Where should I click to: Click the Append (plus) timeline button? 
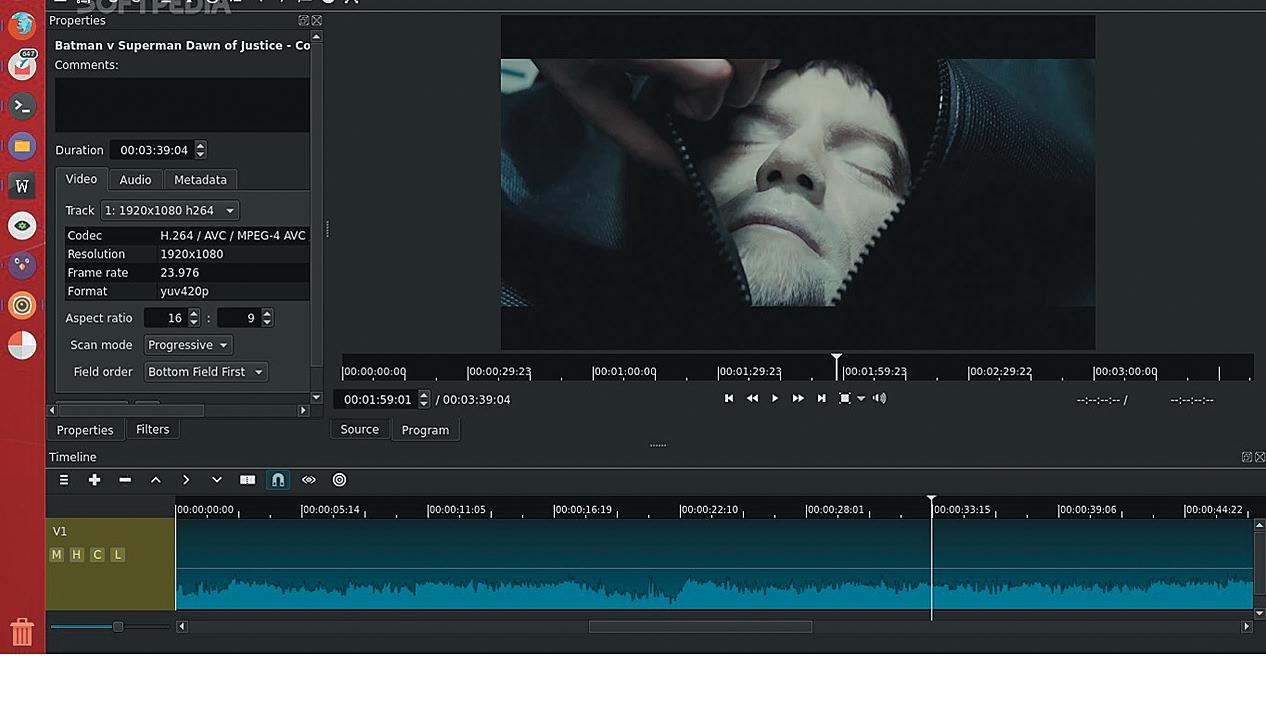point(94,480)
